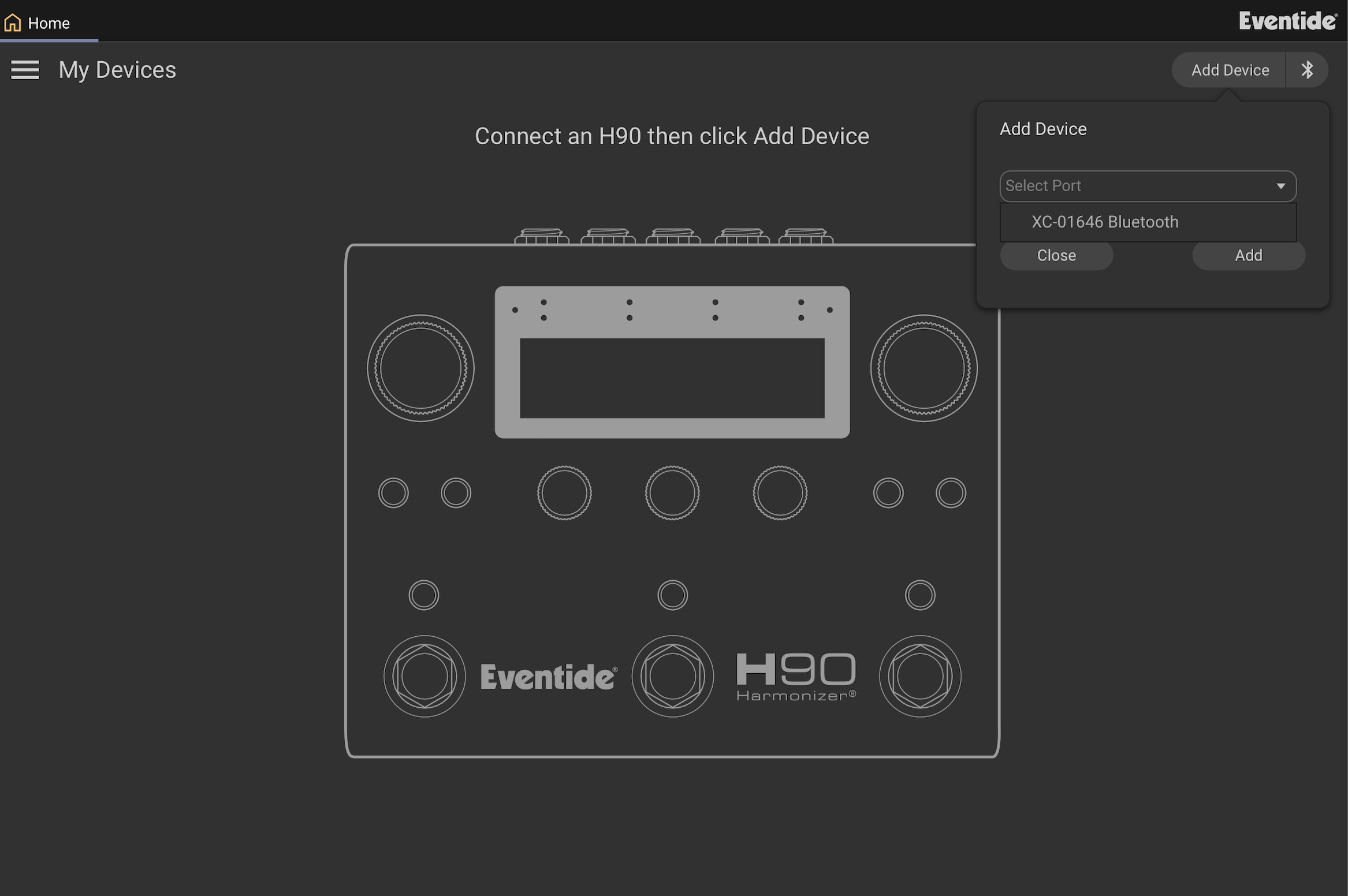Click the middle hexagonal footswitch
Screen dimensions: 1348x896
pyautogui.click(x=672, y=676)
